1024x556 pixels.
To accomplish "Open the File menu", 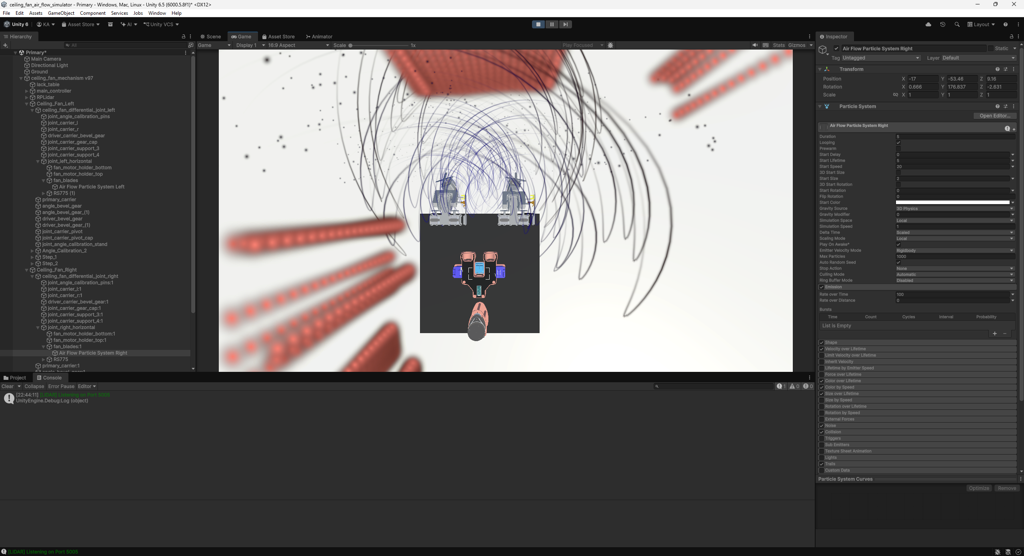I will pos(7,13).
